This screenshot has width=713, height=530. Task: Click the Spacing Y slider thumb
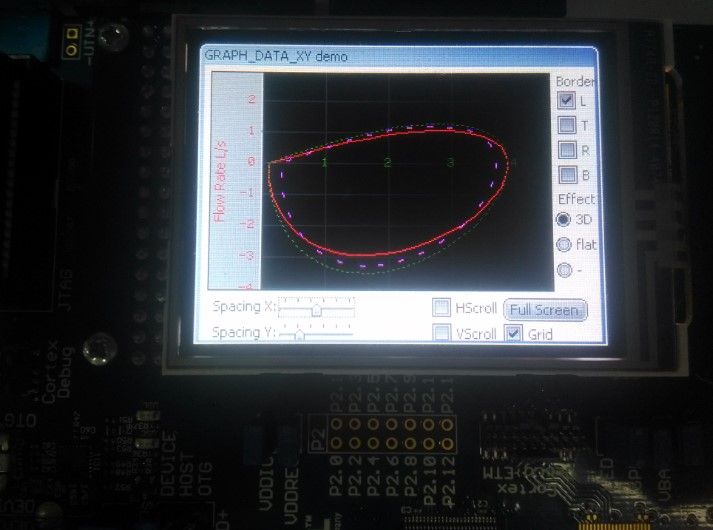(x=299, y=335)
